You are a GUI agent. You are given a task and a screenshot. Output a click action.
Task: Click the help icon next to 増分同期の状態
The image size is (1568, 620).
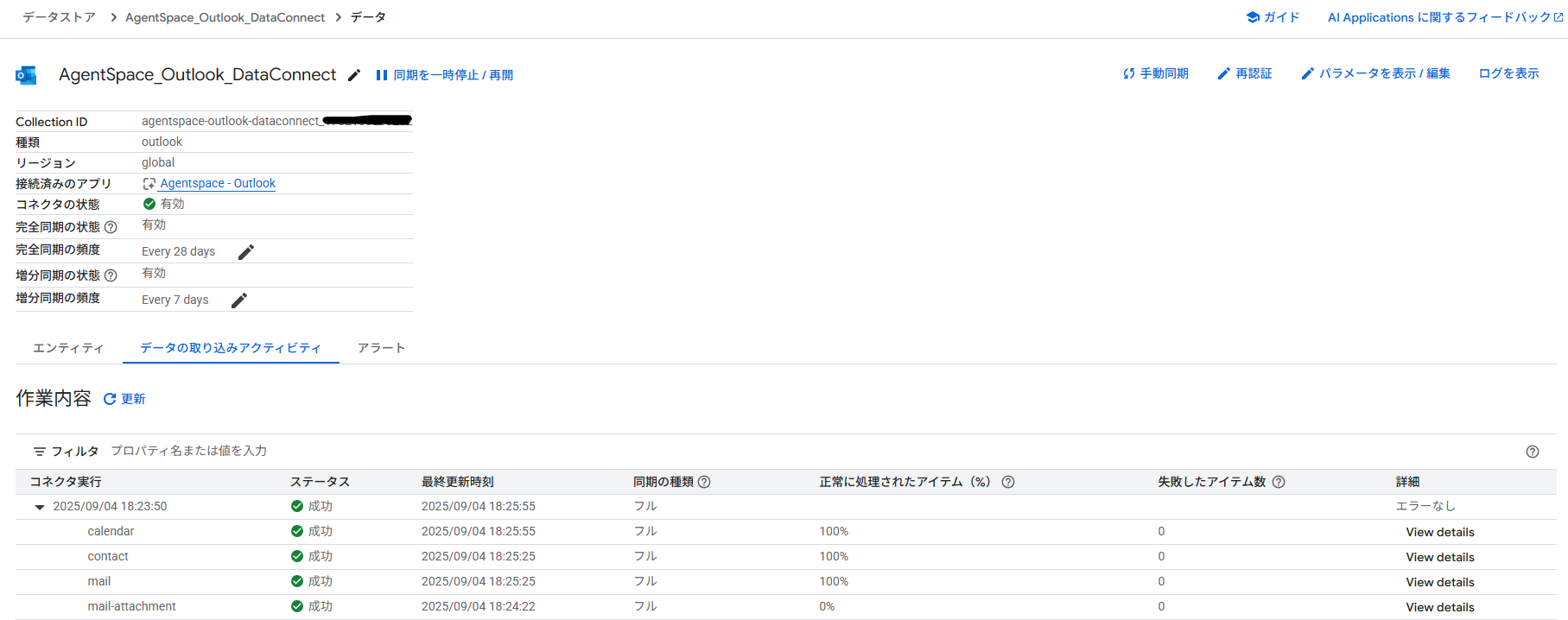(x=111, y=275)
